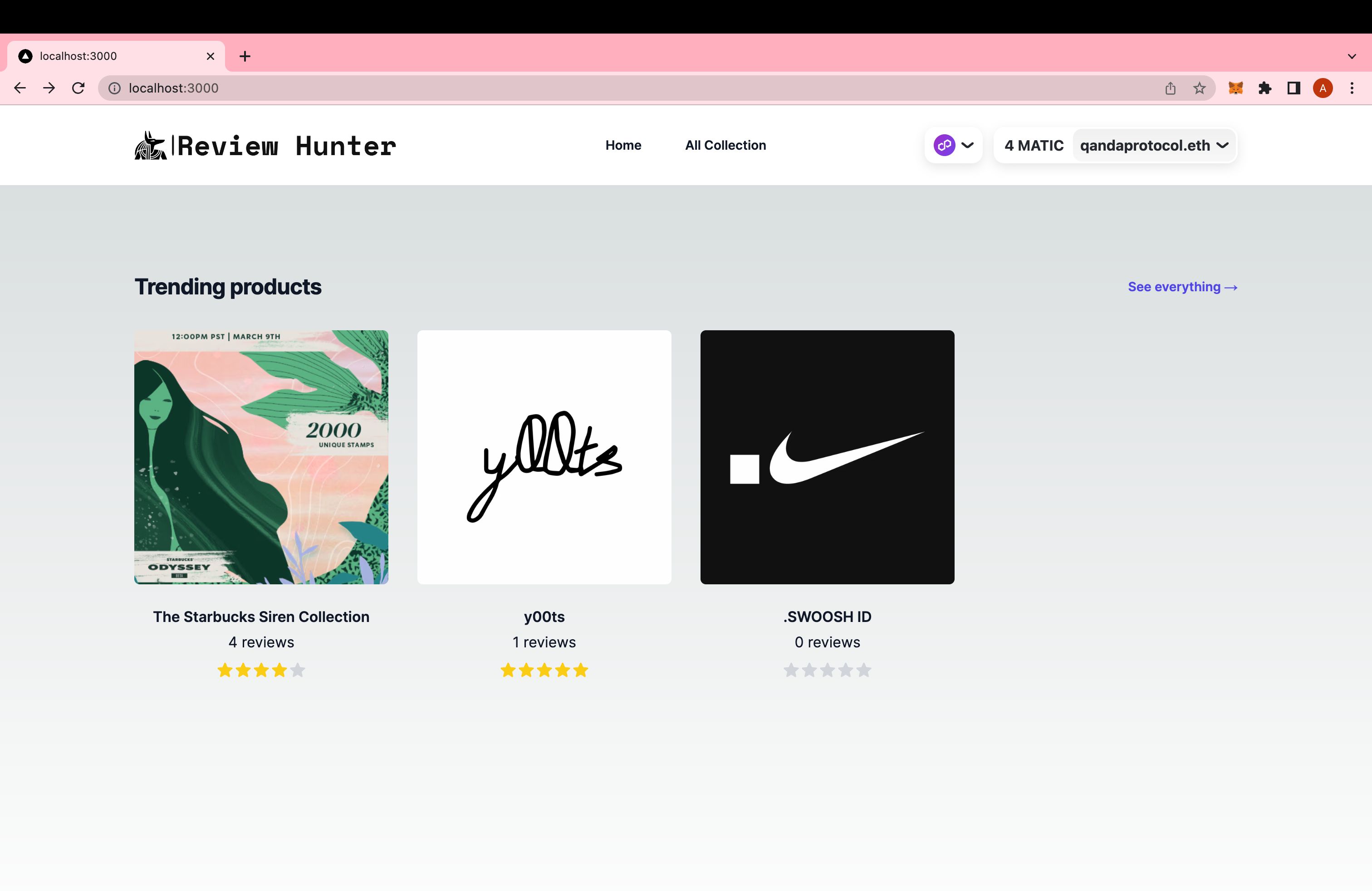Click the Review Hunter site title
The width and height of the screenshot is (1372, 891).
point(286,146)
